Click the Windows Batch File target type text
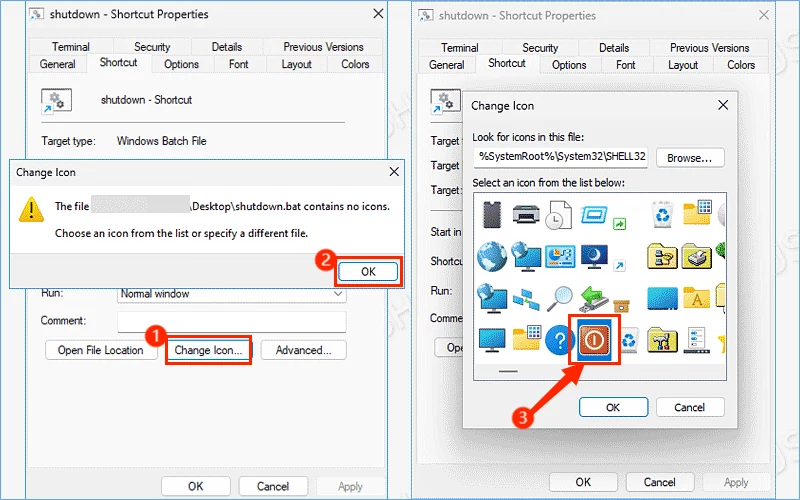 161,141
